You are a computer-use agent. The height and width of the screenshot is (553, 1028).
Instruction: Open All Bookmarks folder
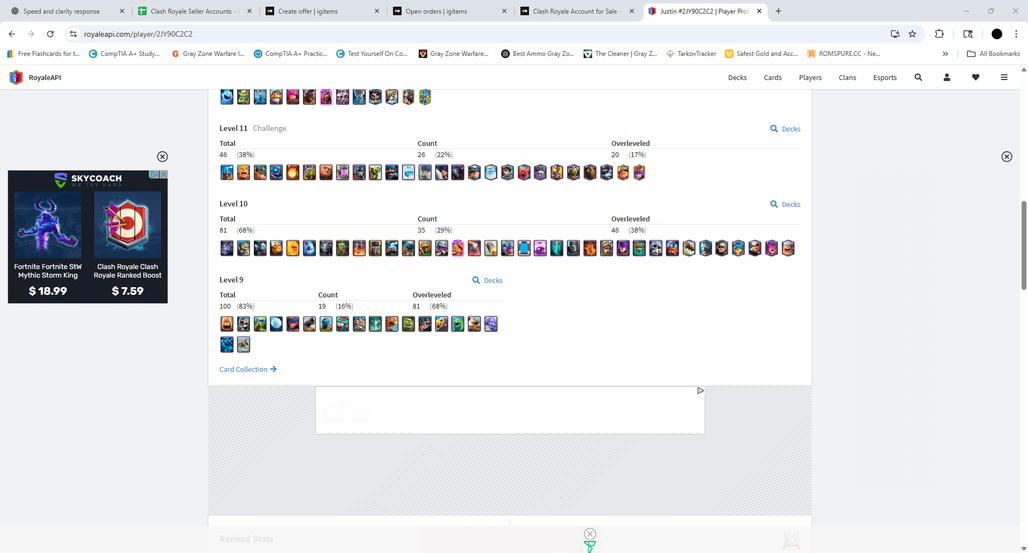[x=993, y=54]
